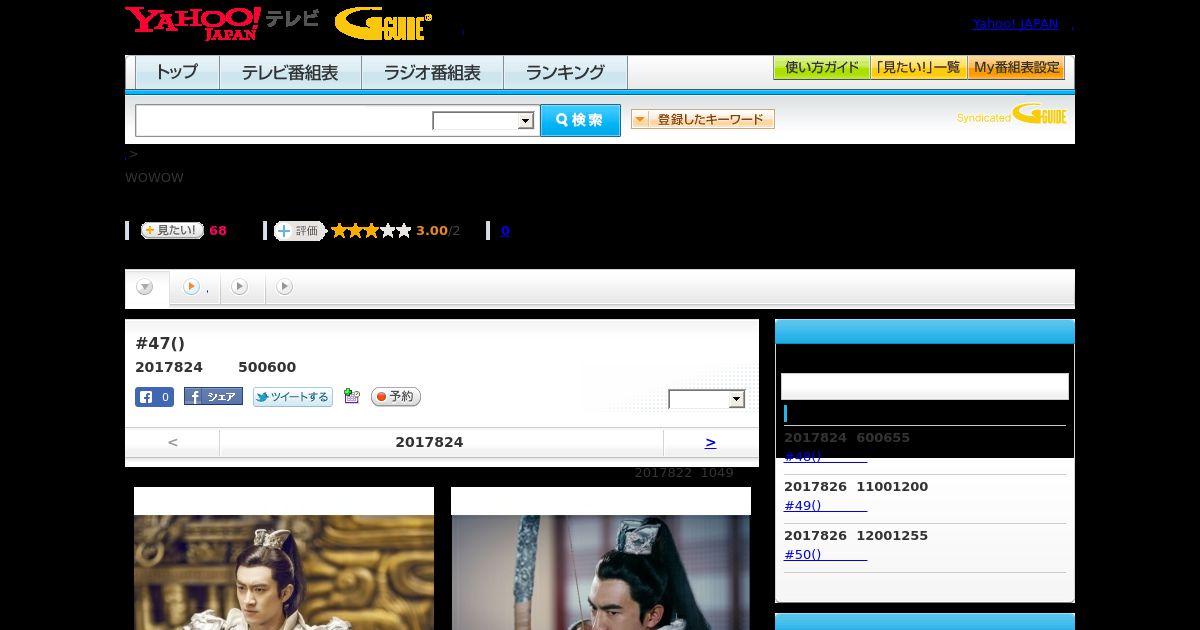Open the 使い方ガイド button

click(x=822, y=68)
